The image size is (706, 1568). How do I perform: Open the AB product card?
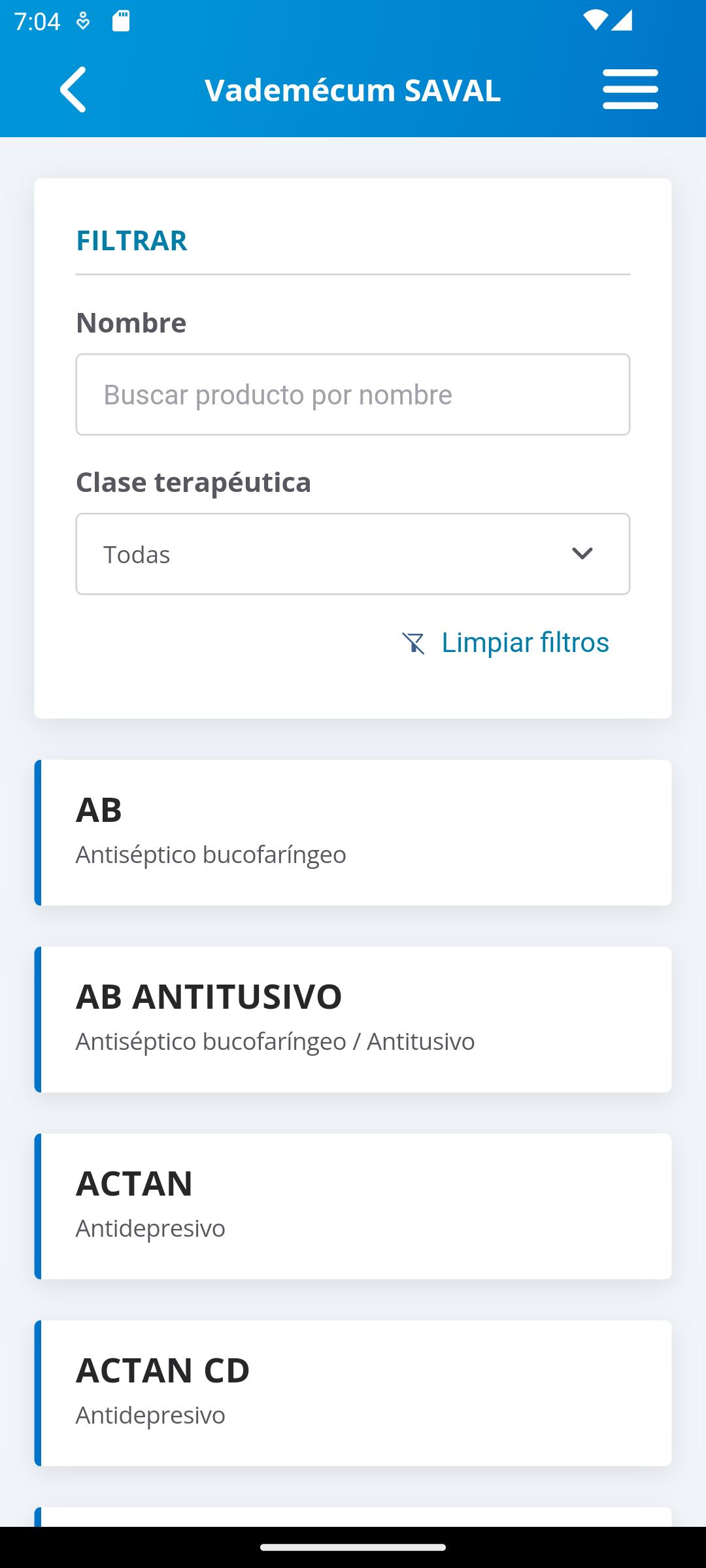click(x=353, y=832)
